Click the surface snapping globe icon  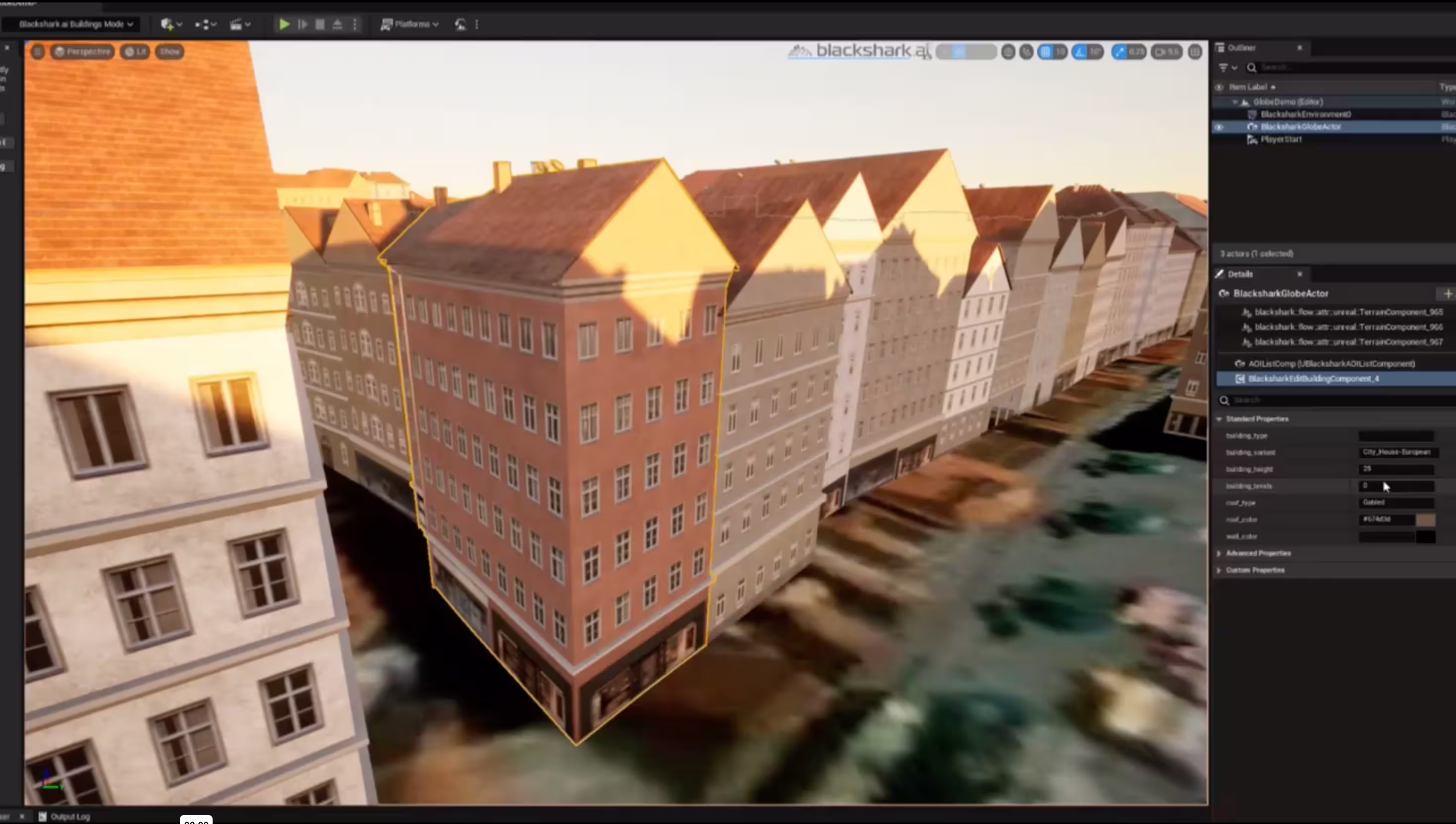[1008, 52]
